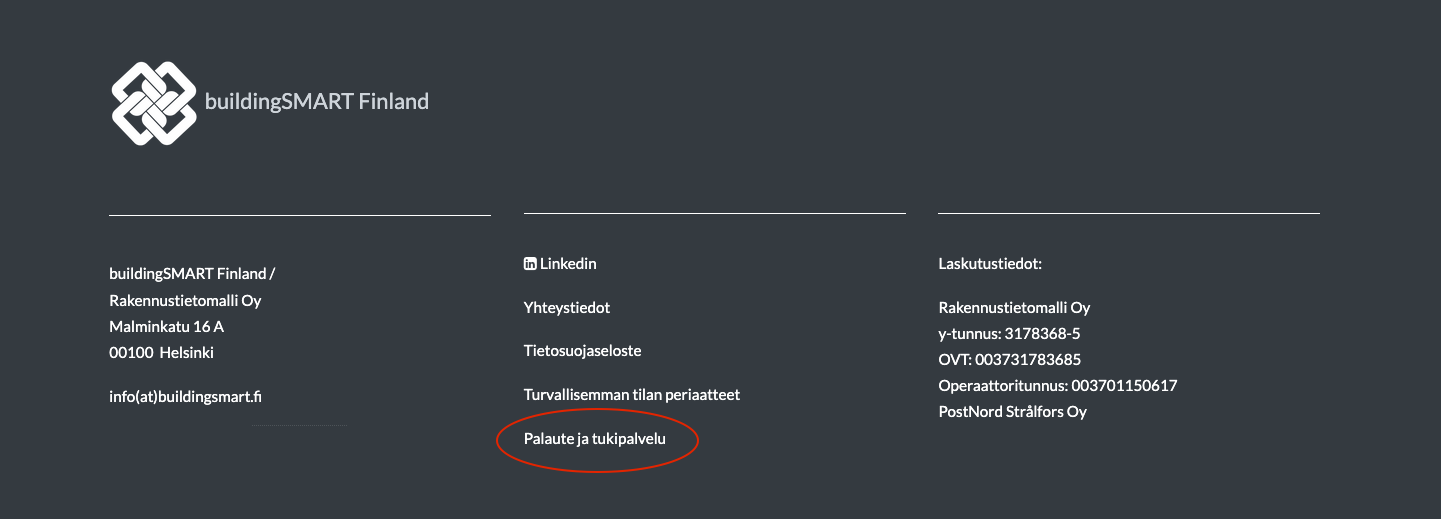Click the y-tunnus 3178368-5 line
1441x519 pixels.
[x=1009, y=334]
